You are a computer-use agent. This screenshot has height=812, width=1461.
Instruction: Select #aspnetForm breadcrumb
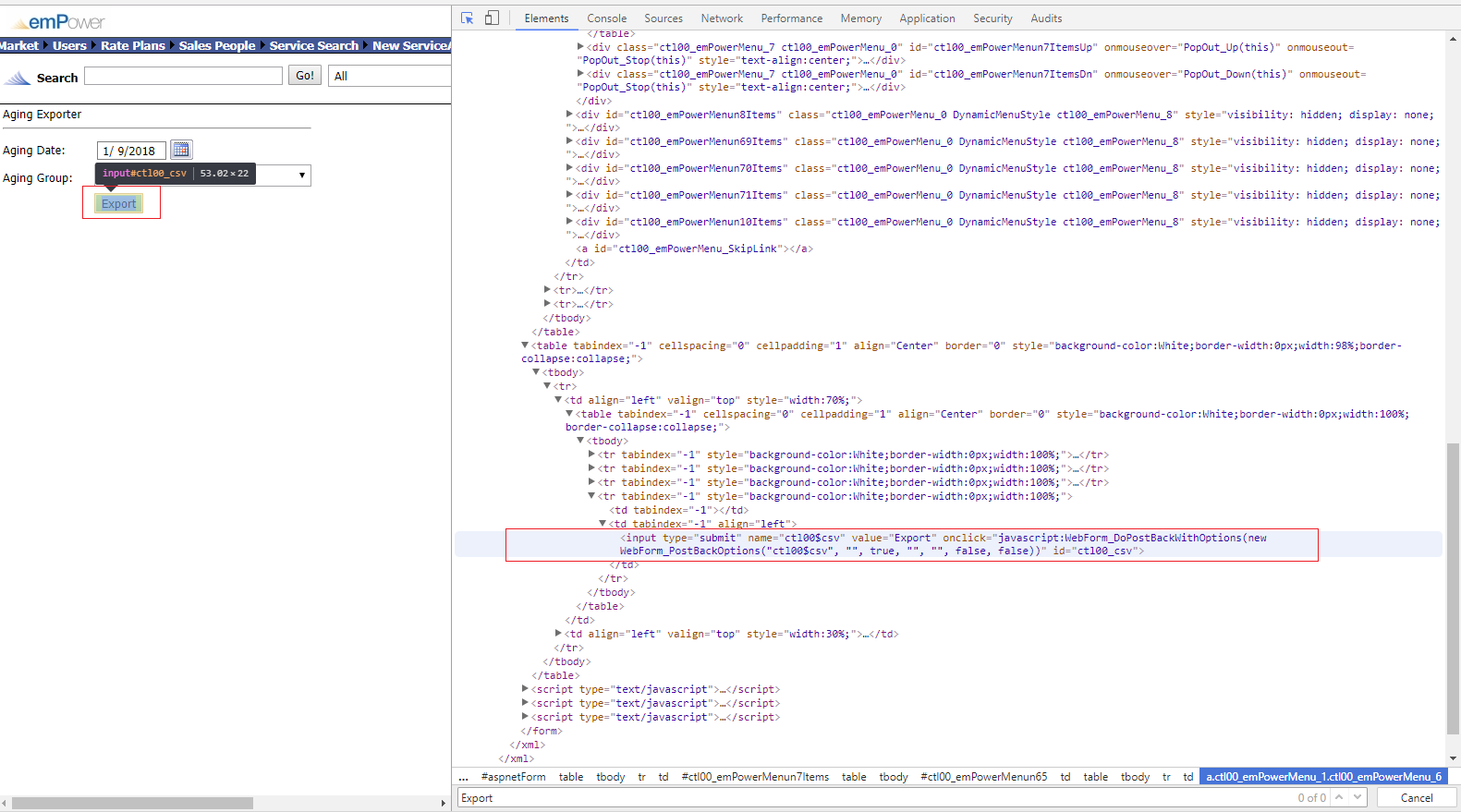pos(513,777)
